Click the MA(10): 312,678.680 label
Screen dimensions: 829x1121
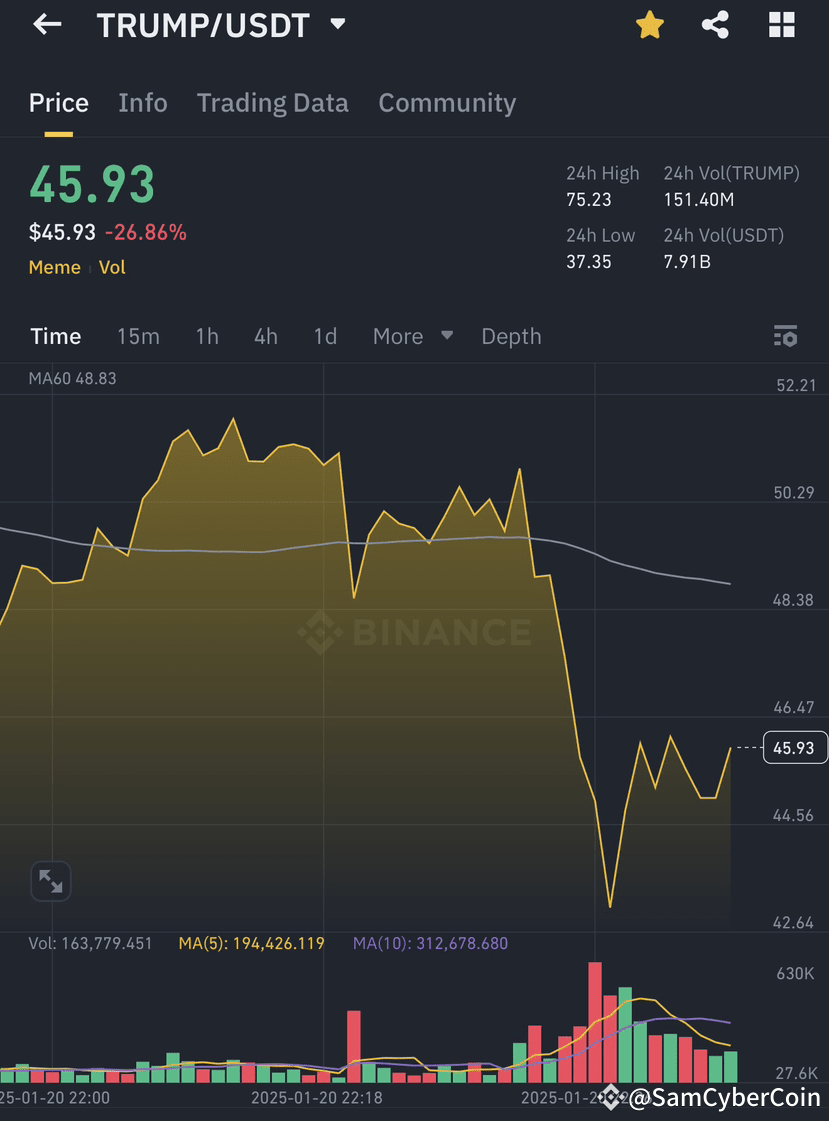430,944
